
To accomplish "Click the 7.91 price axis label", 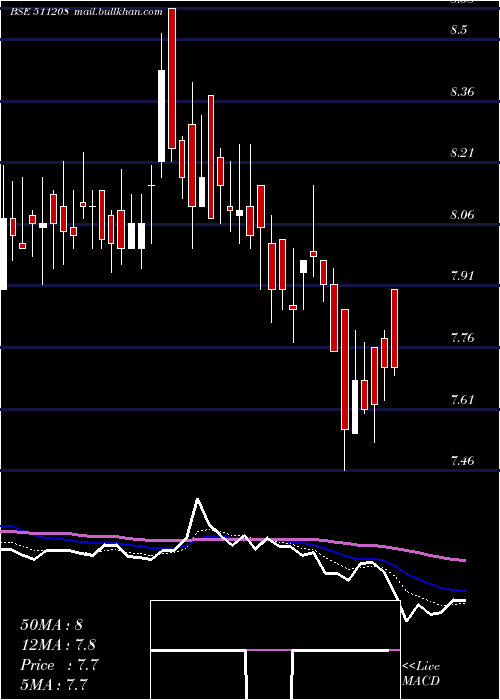I will [462, 276].
